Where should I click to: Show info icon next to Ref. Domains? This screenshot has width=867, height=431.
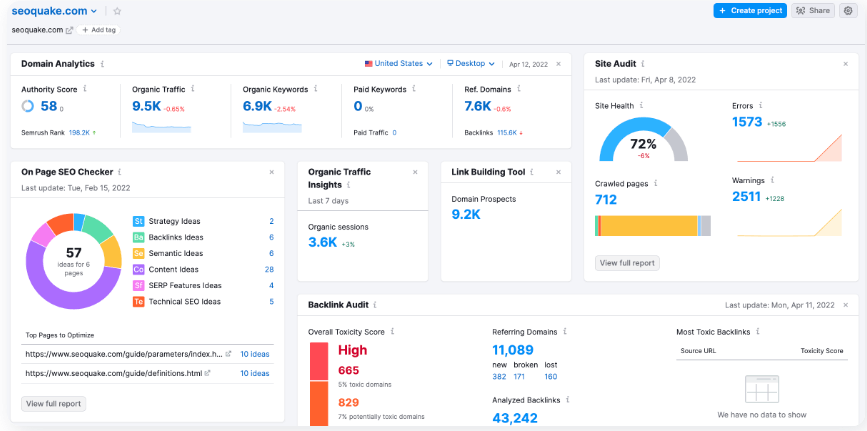point(519,89)
